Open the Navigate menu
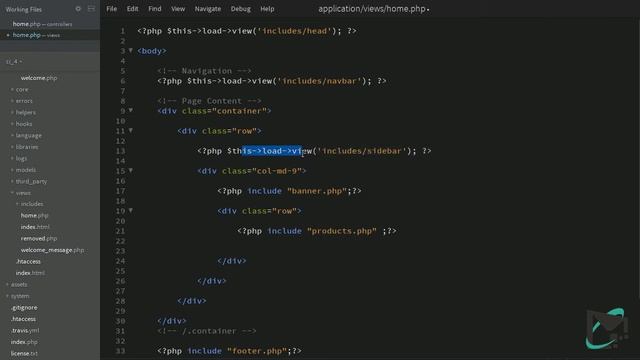Image resolution: width=640 pixels, height=360 pixels. [208, 9]
